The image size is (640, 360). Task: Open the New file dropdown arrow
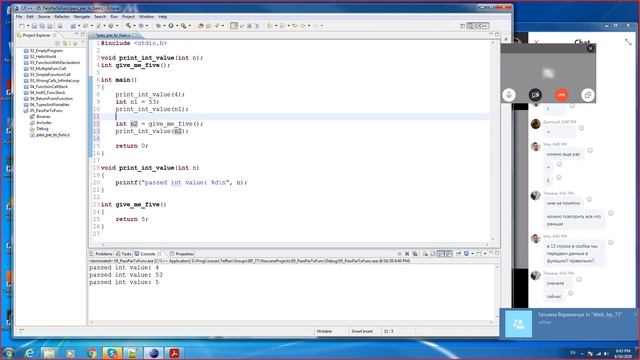point(27,26)
